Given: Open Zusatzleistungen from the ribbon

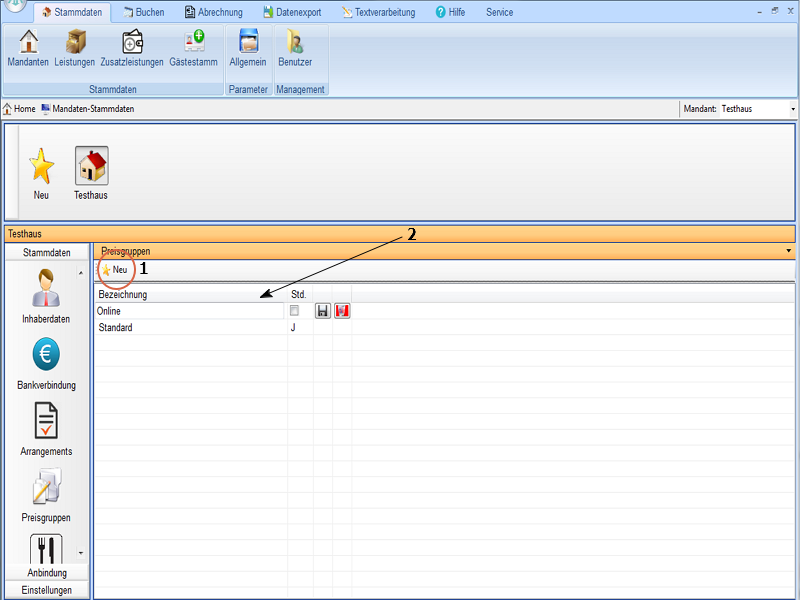Looking at the screenshot, I should pyautogui.click(x=133, y=48).
